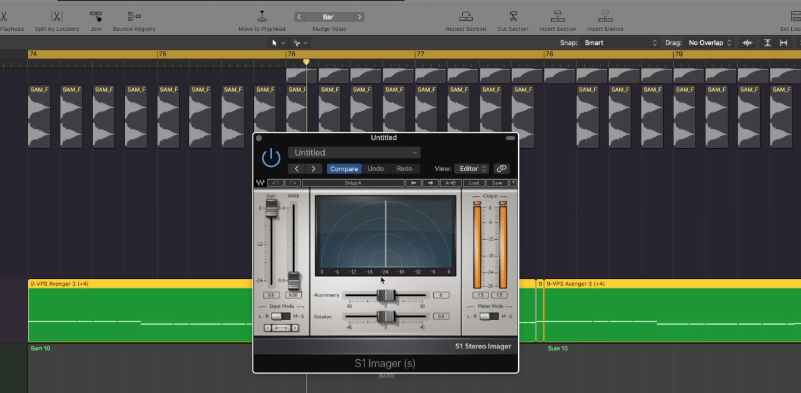Click the waveform zoom icon beside Drag
801x393 pixels.
coord(747,43)
